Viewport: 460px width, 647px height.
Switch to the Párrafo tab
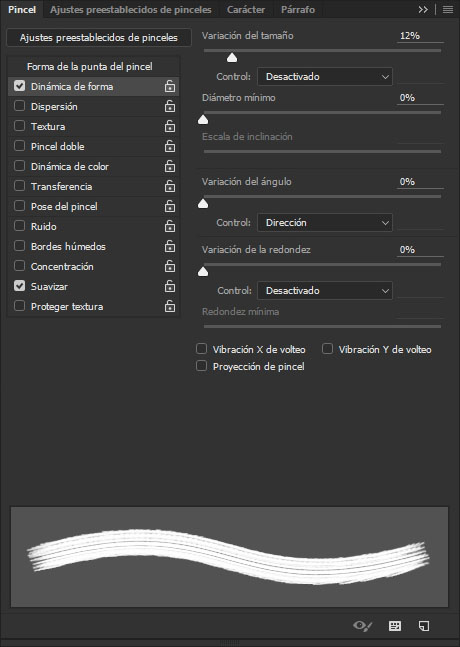point(298,9)
